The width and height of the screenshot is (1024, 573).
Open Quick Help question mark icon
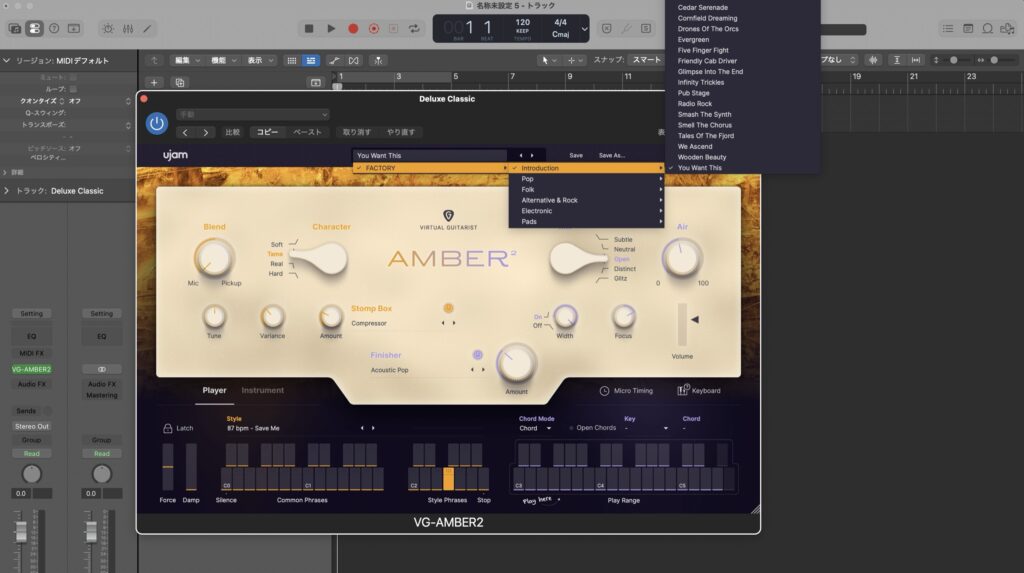(54, 29)
